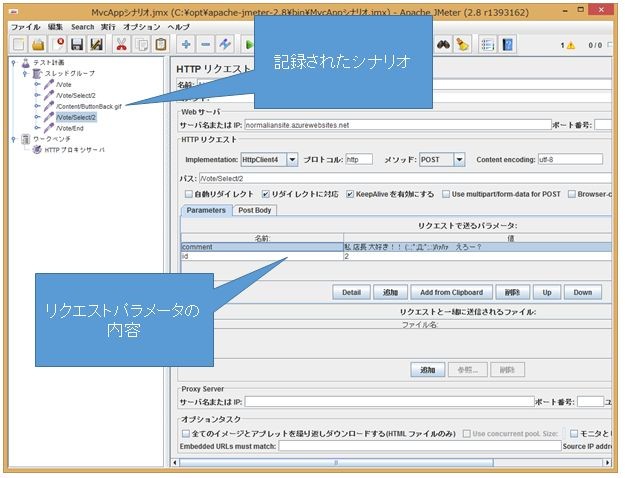Click the Save As toolbar icon
Image resolution: width=625 pixels, height=478 pixels.
pos(96,44)
